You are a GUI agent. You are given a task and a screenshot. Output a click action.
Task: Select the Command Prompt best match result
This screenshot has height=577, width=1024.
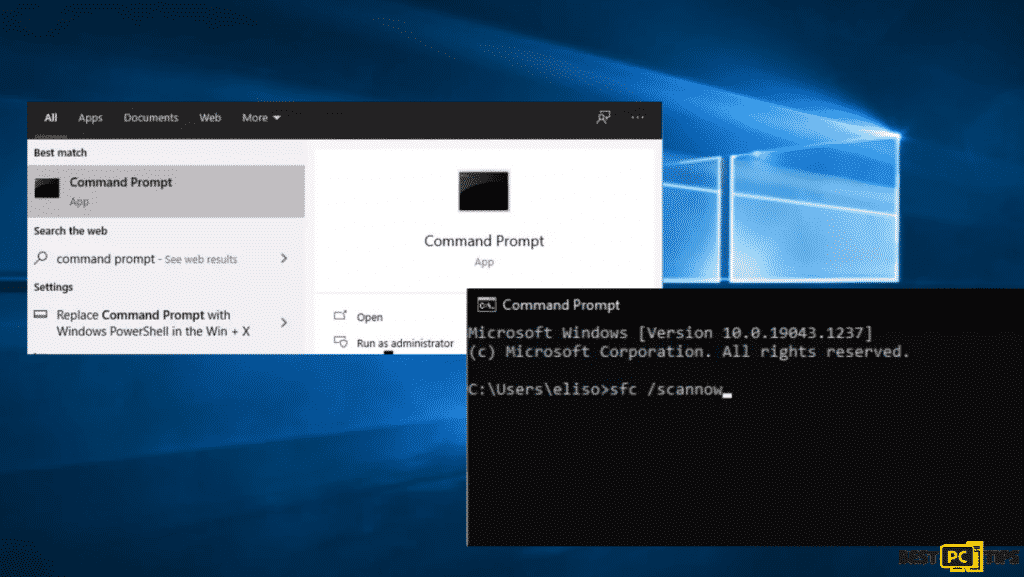click(x=166, y=191)
